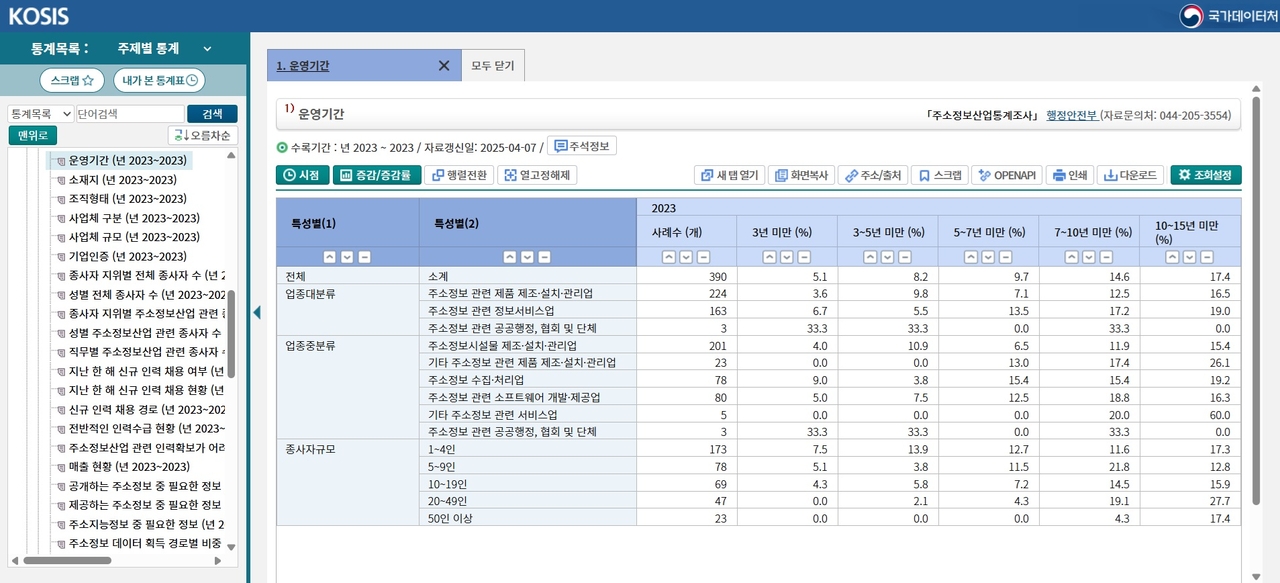Click table icon beside 전반적인 인력수급 현황
1280x583 pixels.
[x=60, y=429]
